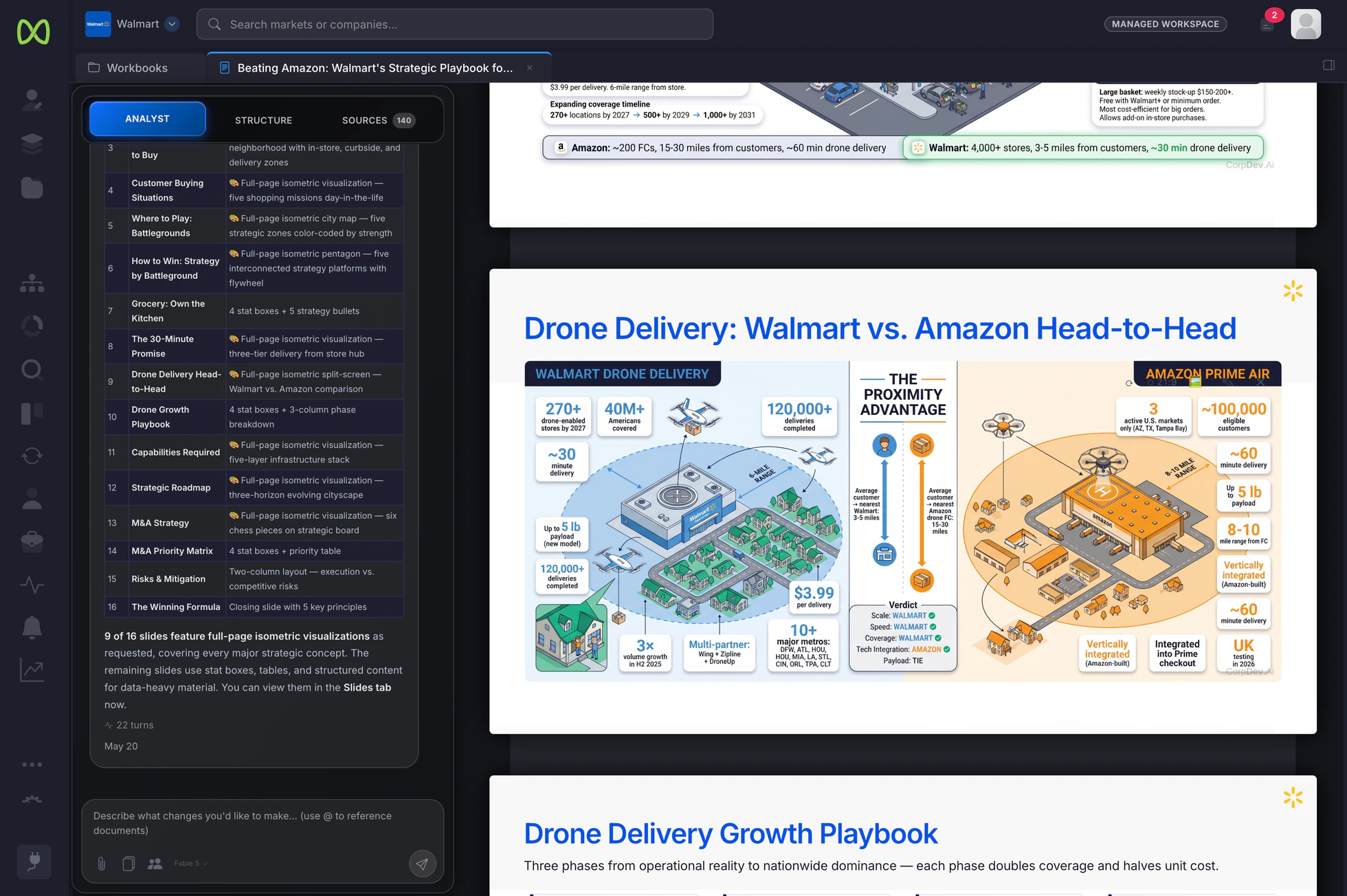The width and height of the screenshot is (1347, 896).
Task: Open the magnifier search sidebar icon
Action: 32,370
